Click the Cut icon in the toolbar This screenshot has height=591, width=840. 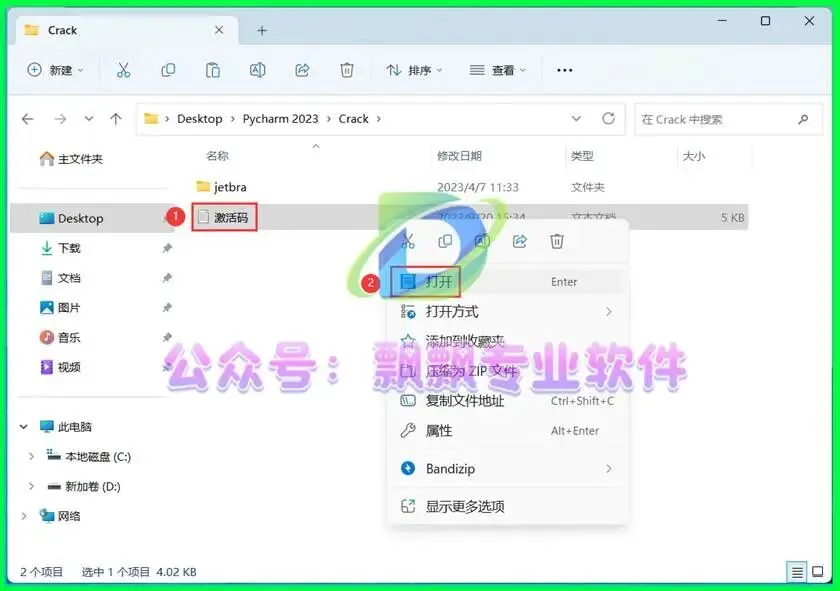click(124, 70)
